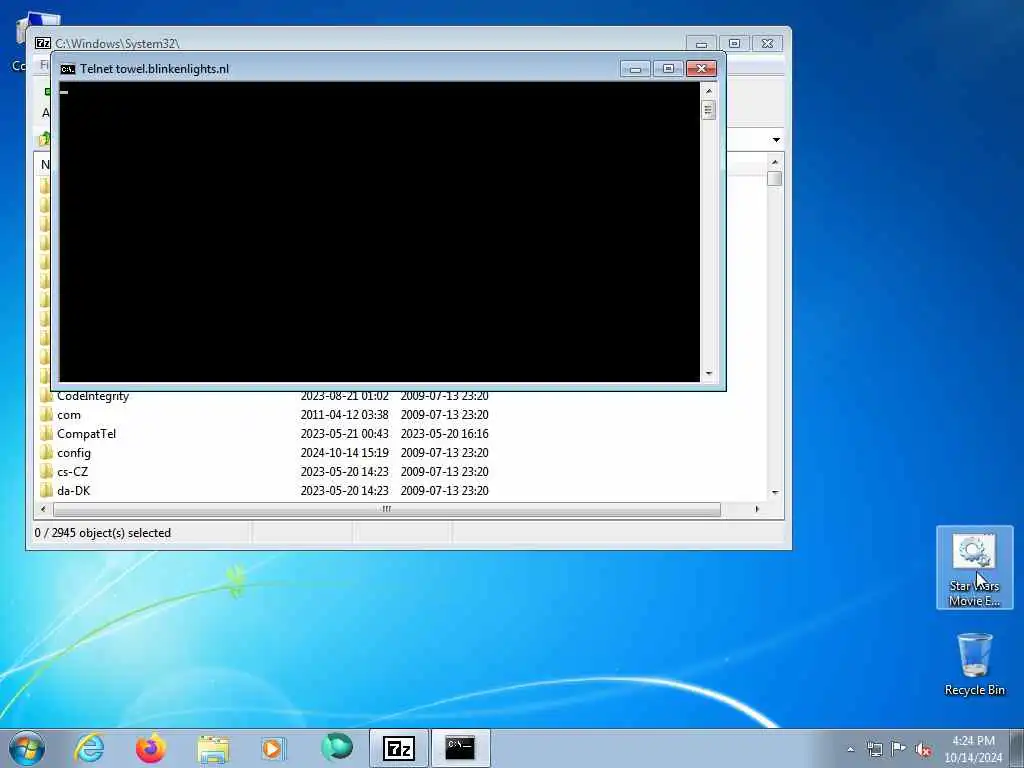Click the config folder icon

tap(46, 453)
